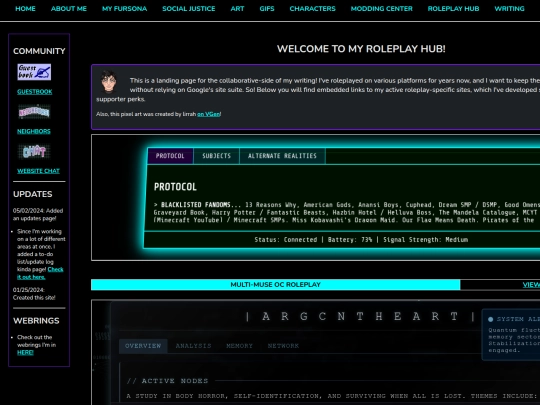
Task: Click the SYSTEM ALERT notification box
Action: point(511,334)
